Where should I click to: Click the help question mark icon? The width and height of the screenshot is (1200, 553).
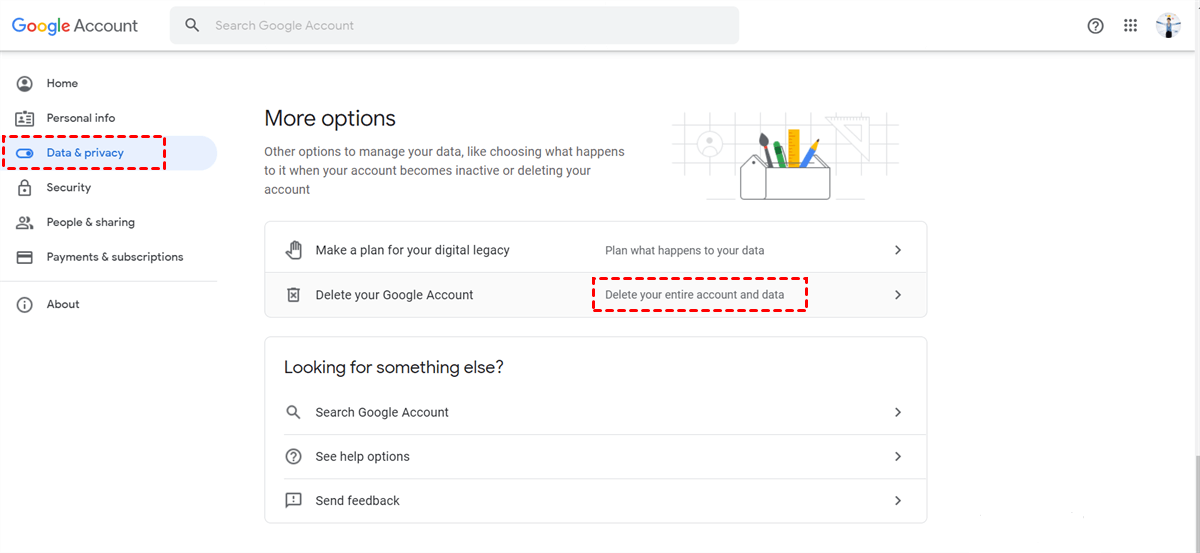[x=1095, y=26]
